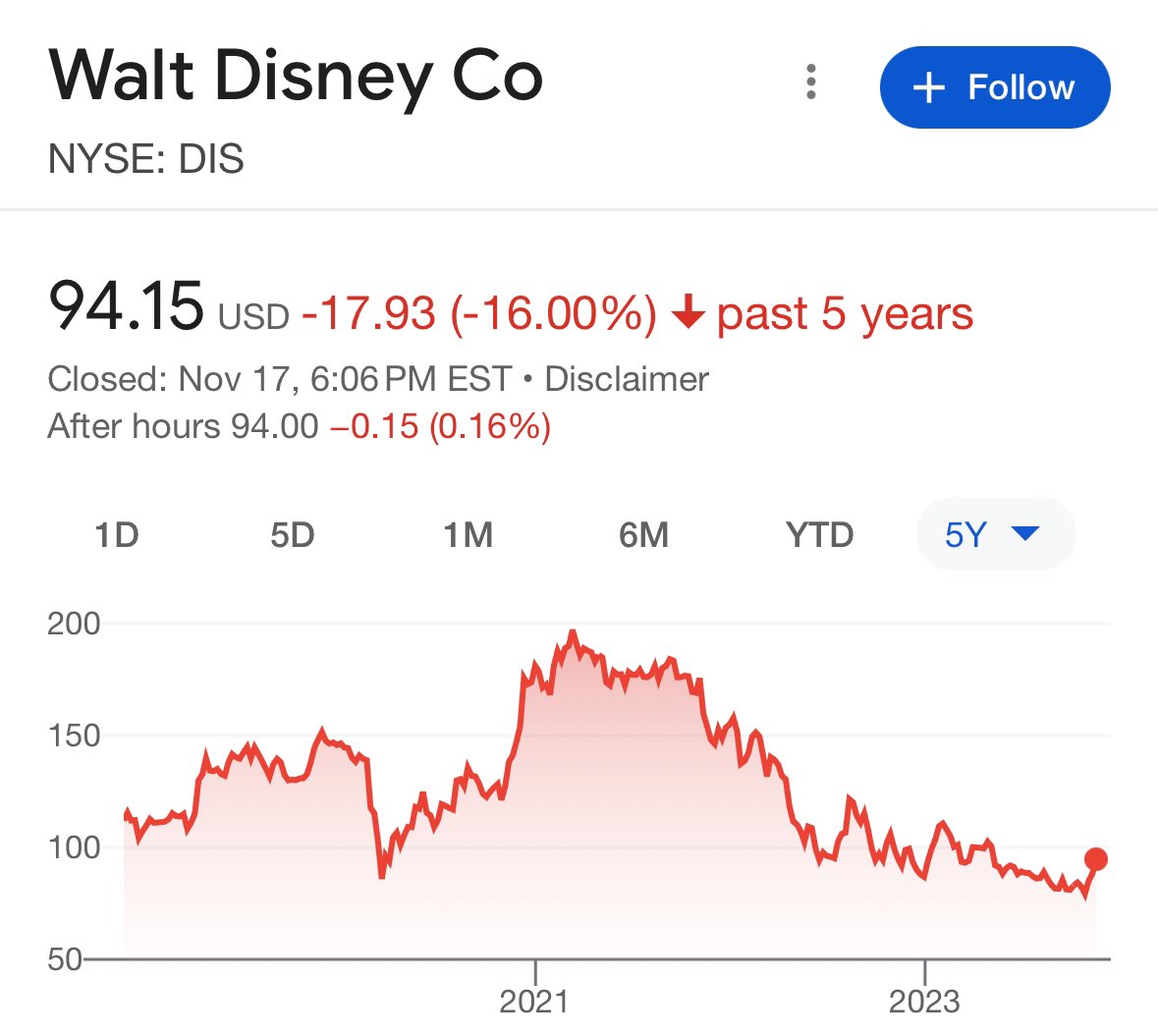Select the 1D time range tab

pyautogui.click(x=117, y=535)
